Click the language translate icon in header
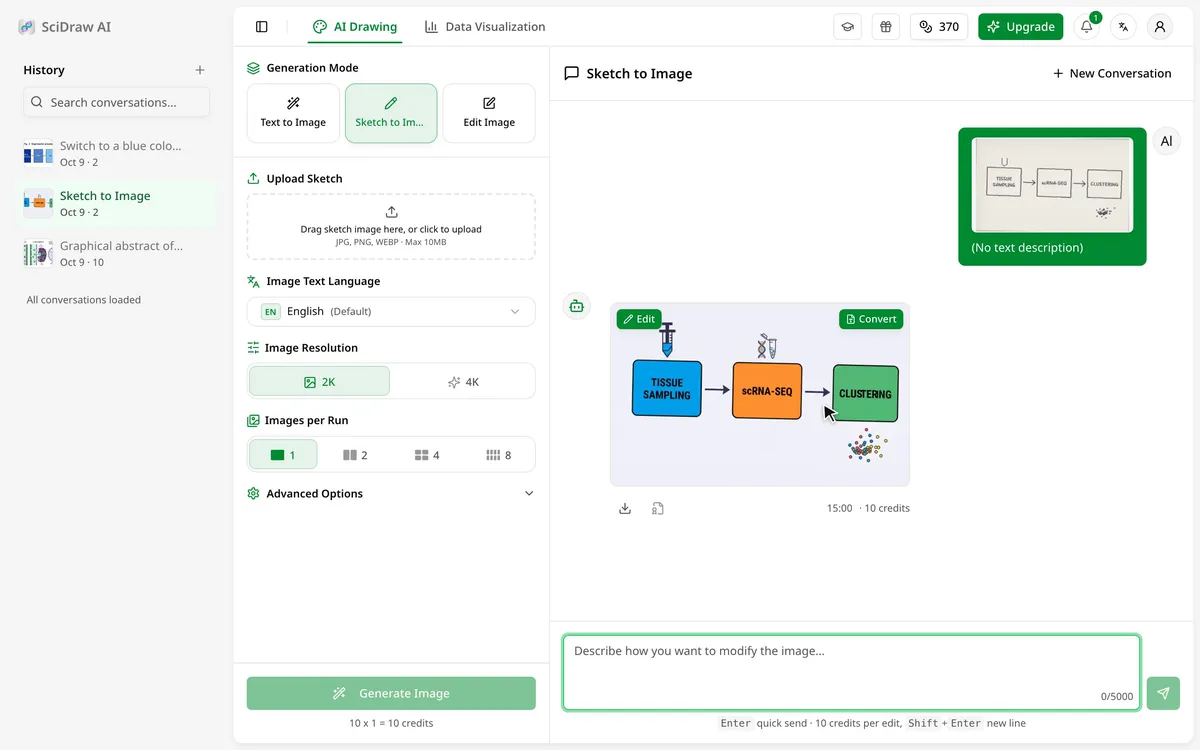Viewport: 1200px width, 750px height. (x=1123, y=27)
